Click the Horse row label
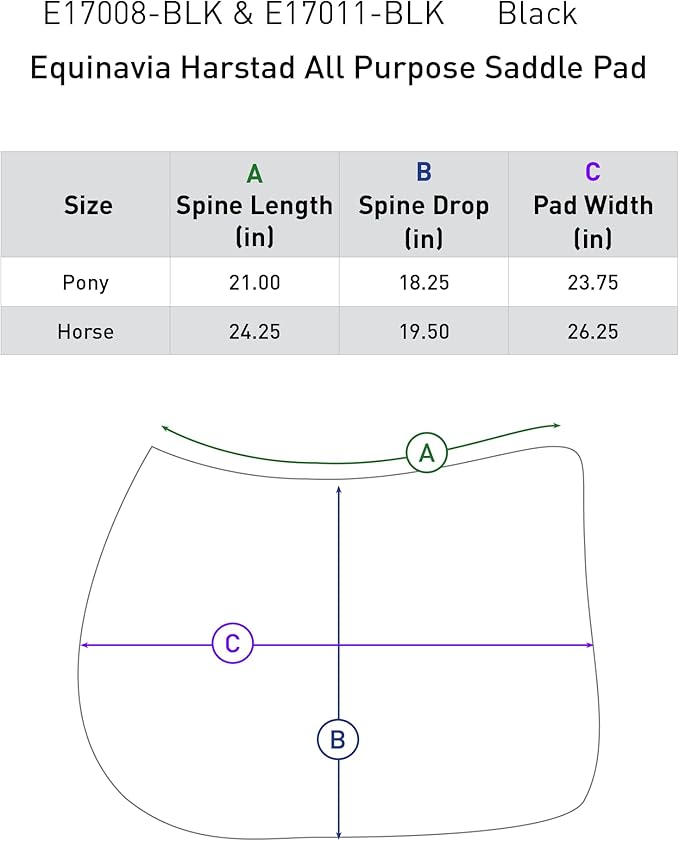Screen dimensions: 679x841 [85, 331]
